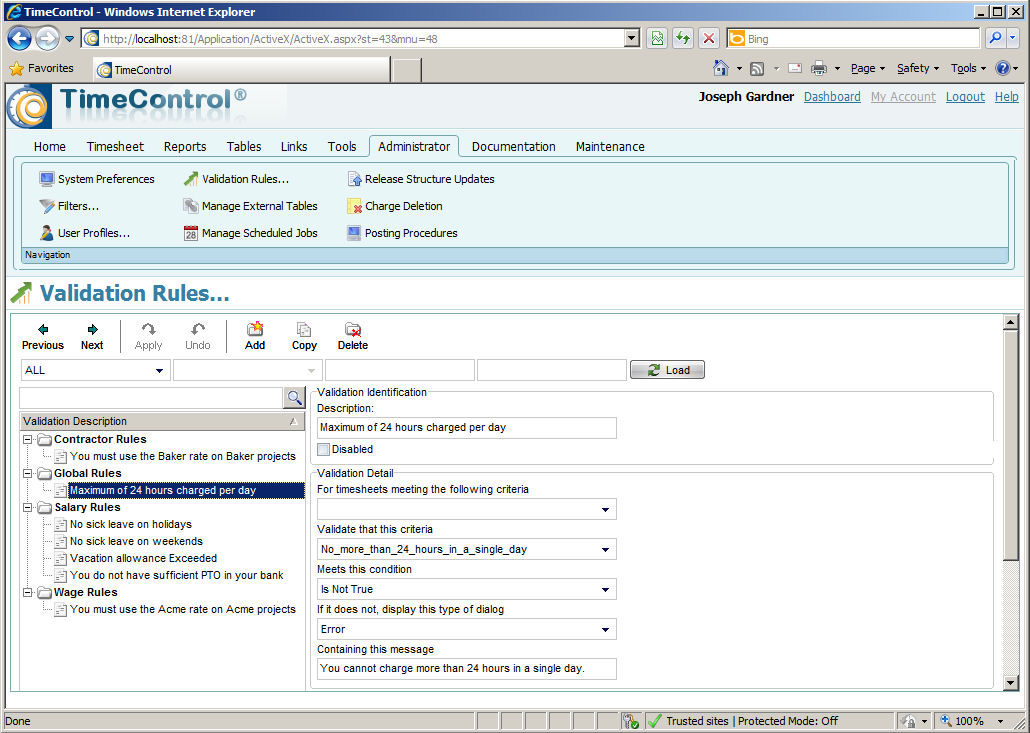This screenshot has height=733, width=1030.
Task: Click the browser Print icon
Action: tap(818, 68)
